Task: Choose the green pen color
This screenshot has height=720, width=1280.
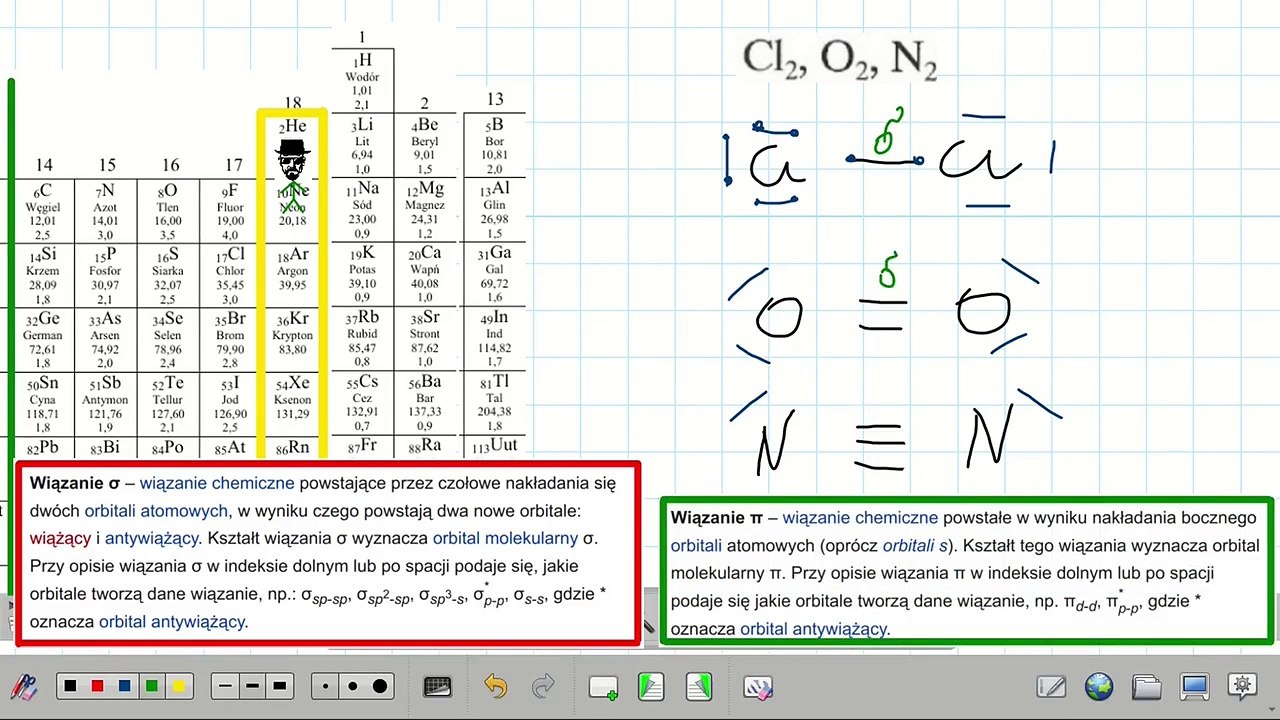Action: pyautogui.click(x=151, y=686)
